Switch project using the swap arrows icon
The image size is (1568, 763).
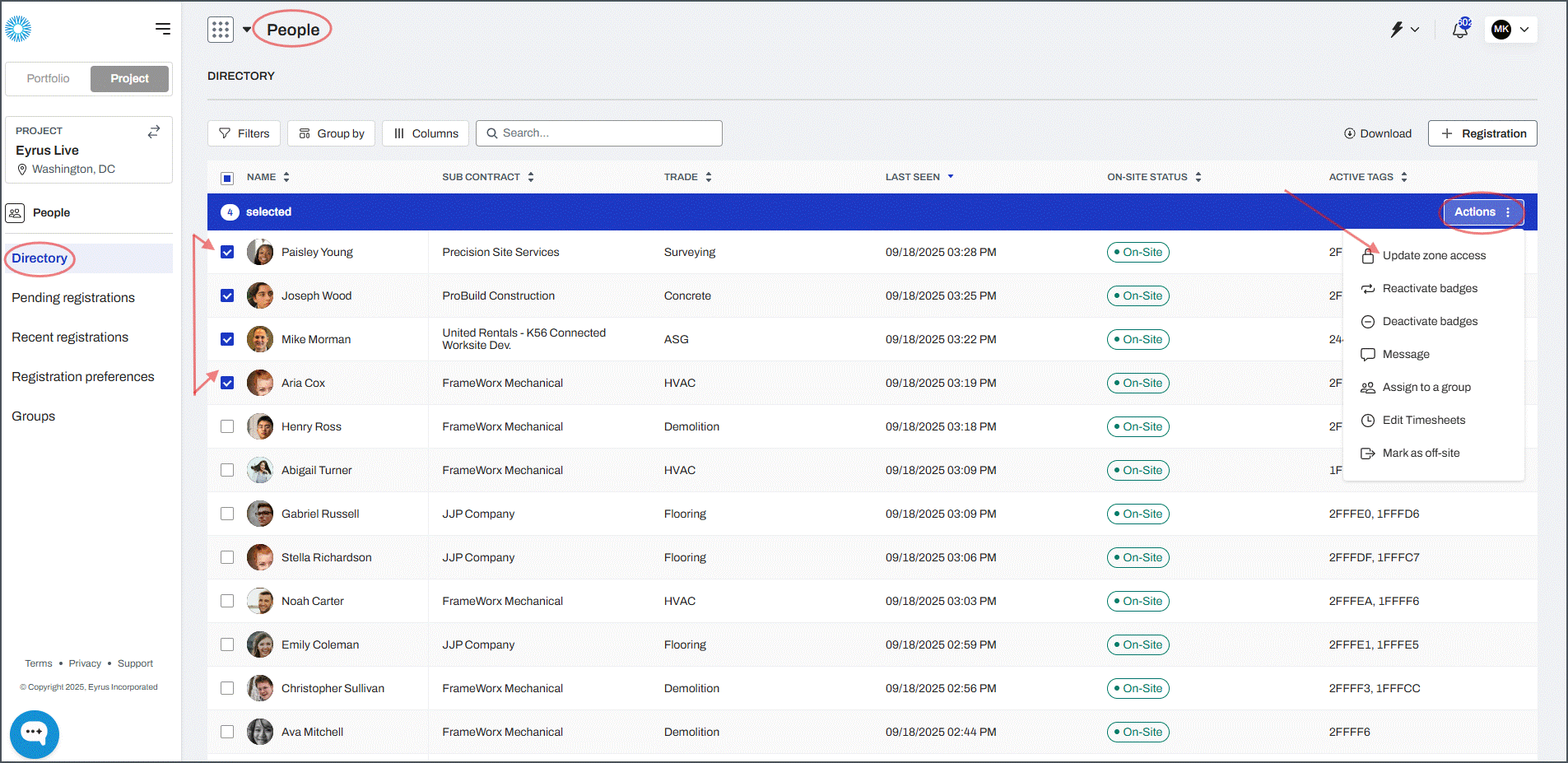pyautogui.click(x=154, y=132)
